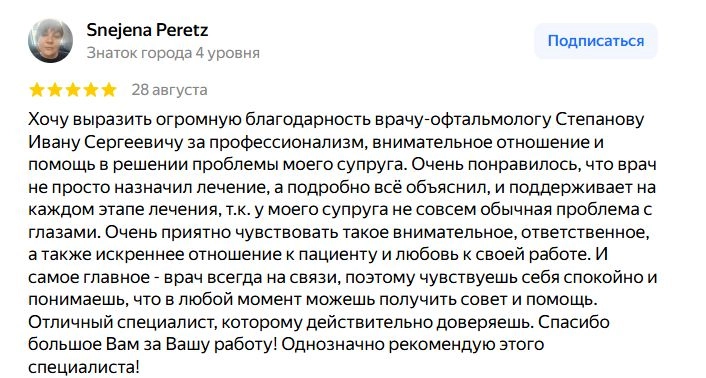Click the 28 августа review date
This screenshot has height=378, width=706.
pyautogui.click(x=169, y=90)
